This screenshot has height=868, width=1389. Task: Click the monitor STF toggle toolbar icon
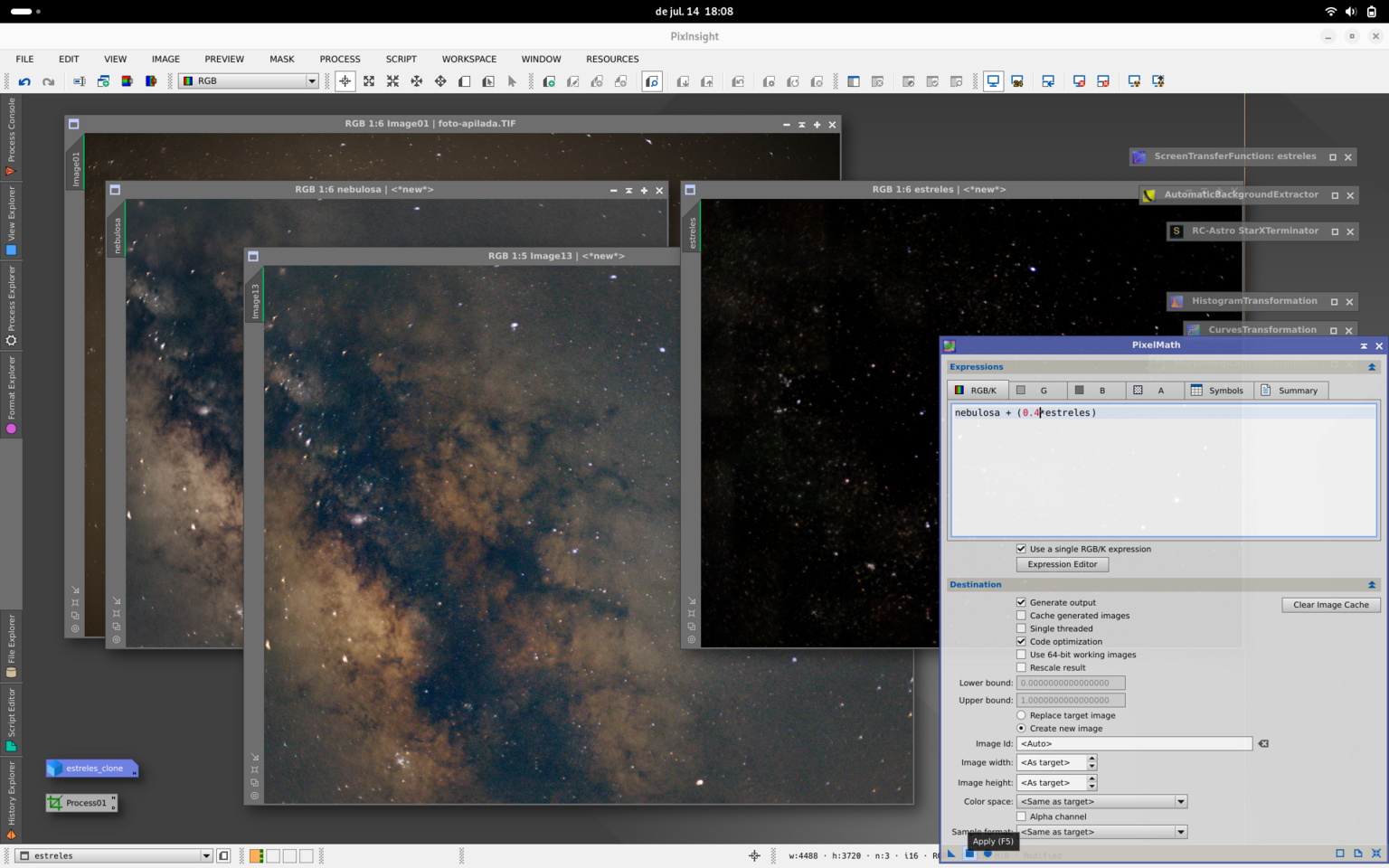pos(993,81)
